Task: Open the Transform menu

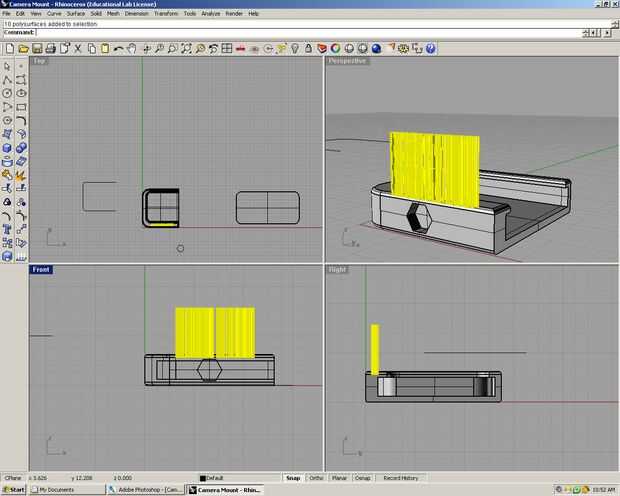Action: tap(166, 14)
